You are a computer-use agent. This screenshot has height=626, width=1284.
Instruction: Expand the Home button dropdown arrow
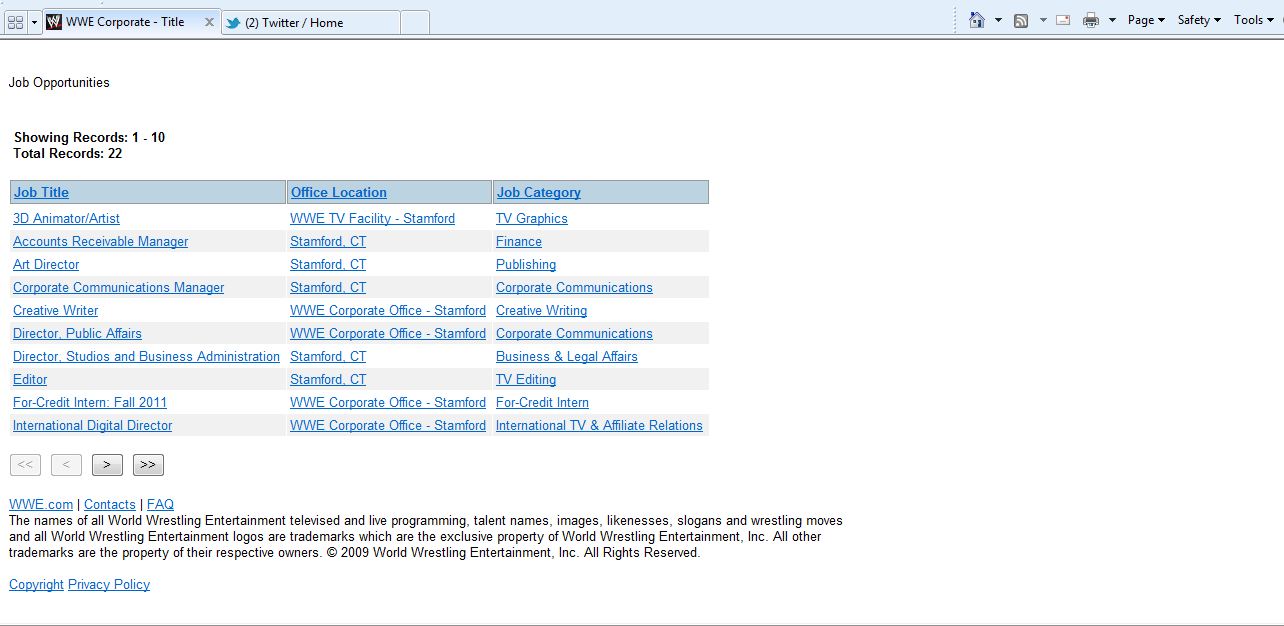click(x=998, y=20)
